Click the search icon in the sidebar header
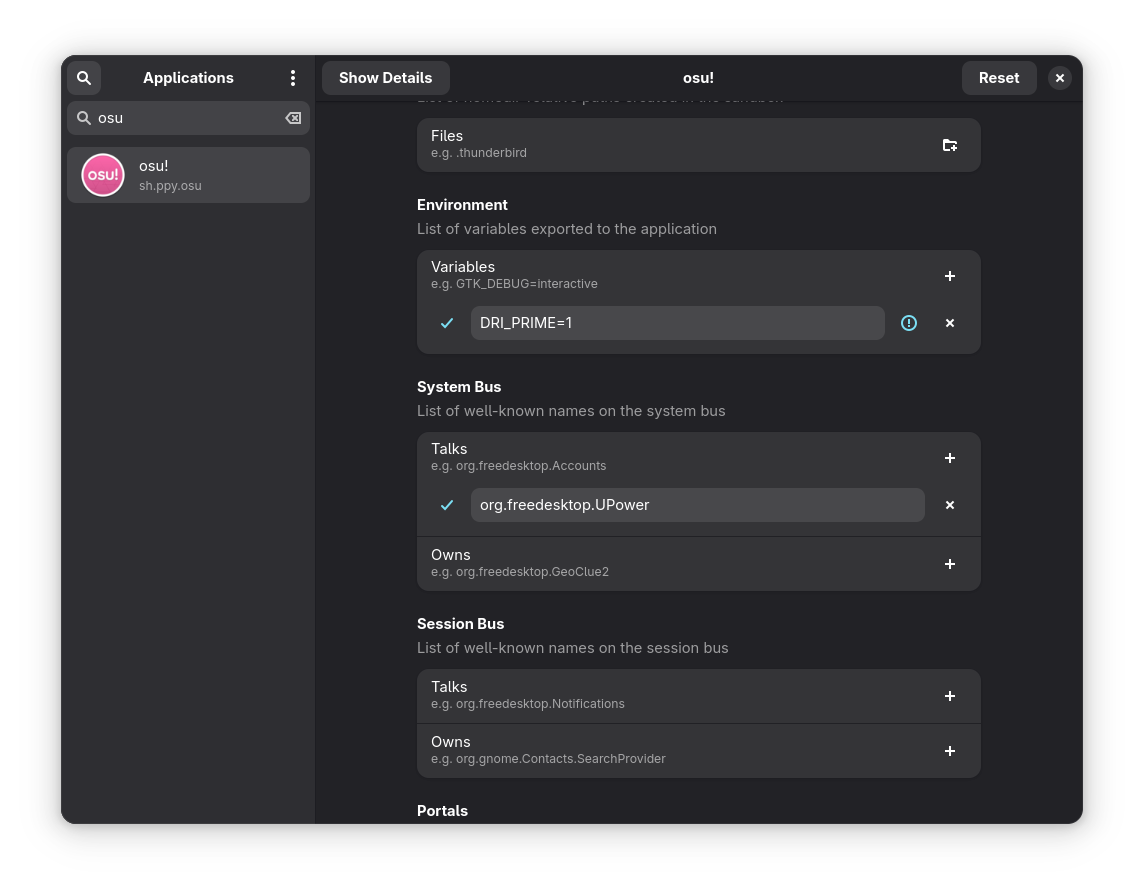Screen dimensions: 1144x891 coord(84,77)
